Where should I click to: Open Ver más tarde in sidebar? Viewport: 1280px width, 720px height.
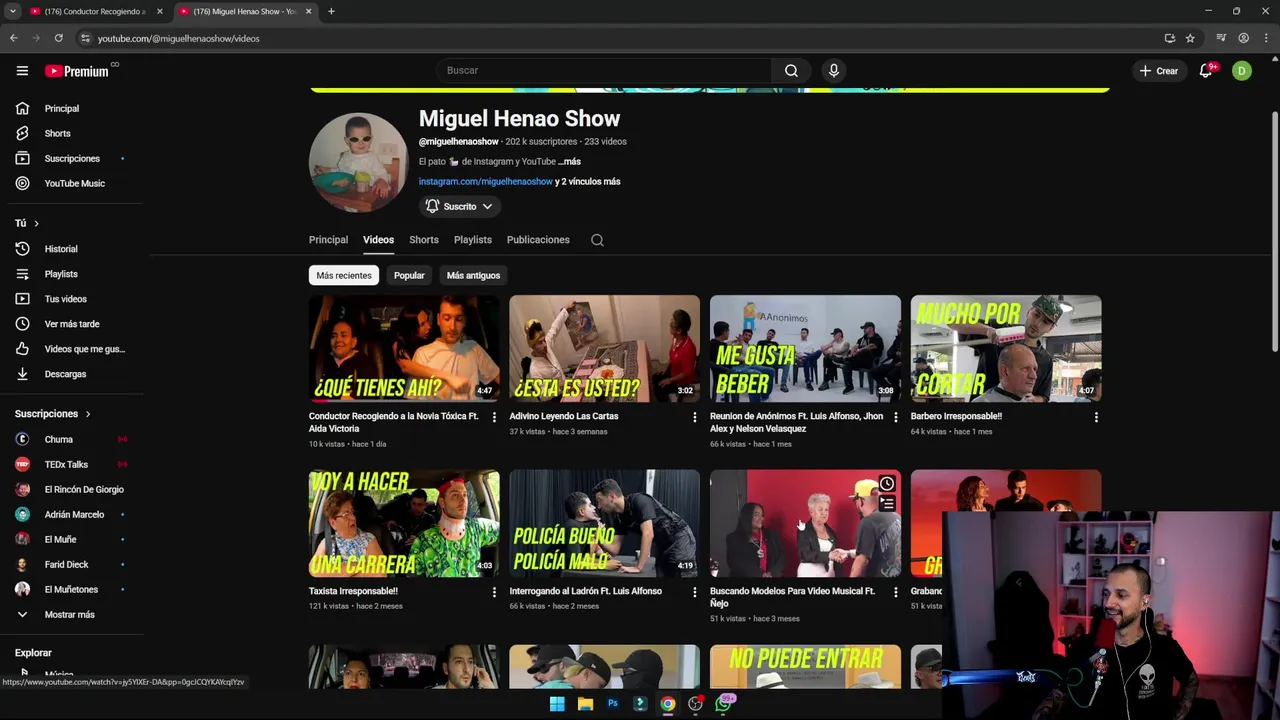[72, 324]
